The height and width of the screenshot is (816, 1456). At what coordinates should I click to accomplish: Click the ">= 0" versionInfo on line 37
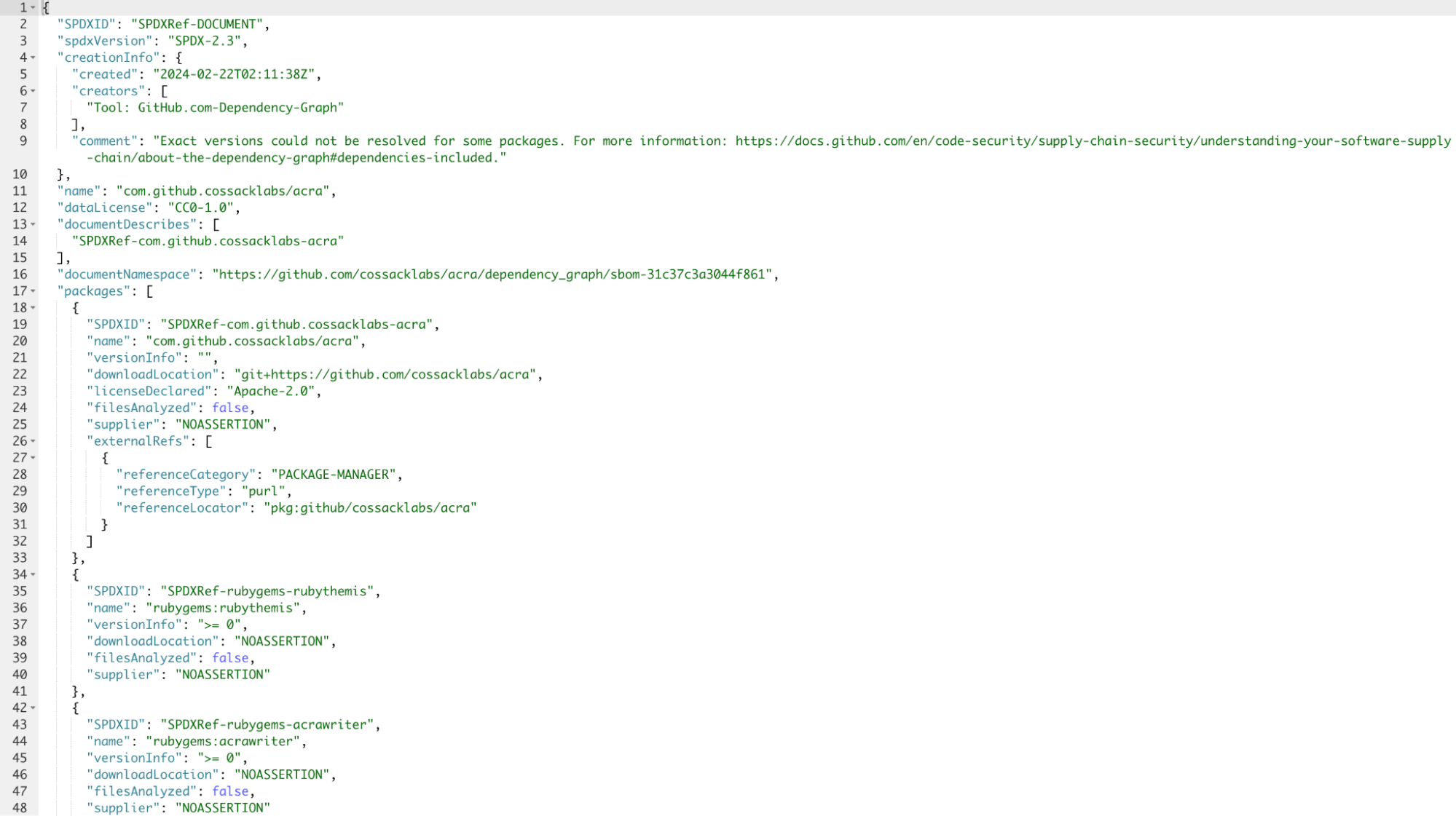coord(219,625)
